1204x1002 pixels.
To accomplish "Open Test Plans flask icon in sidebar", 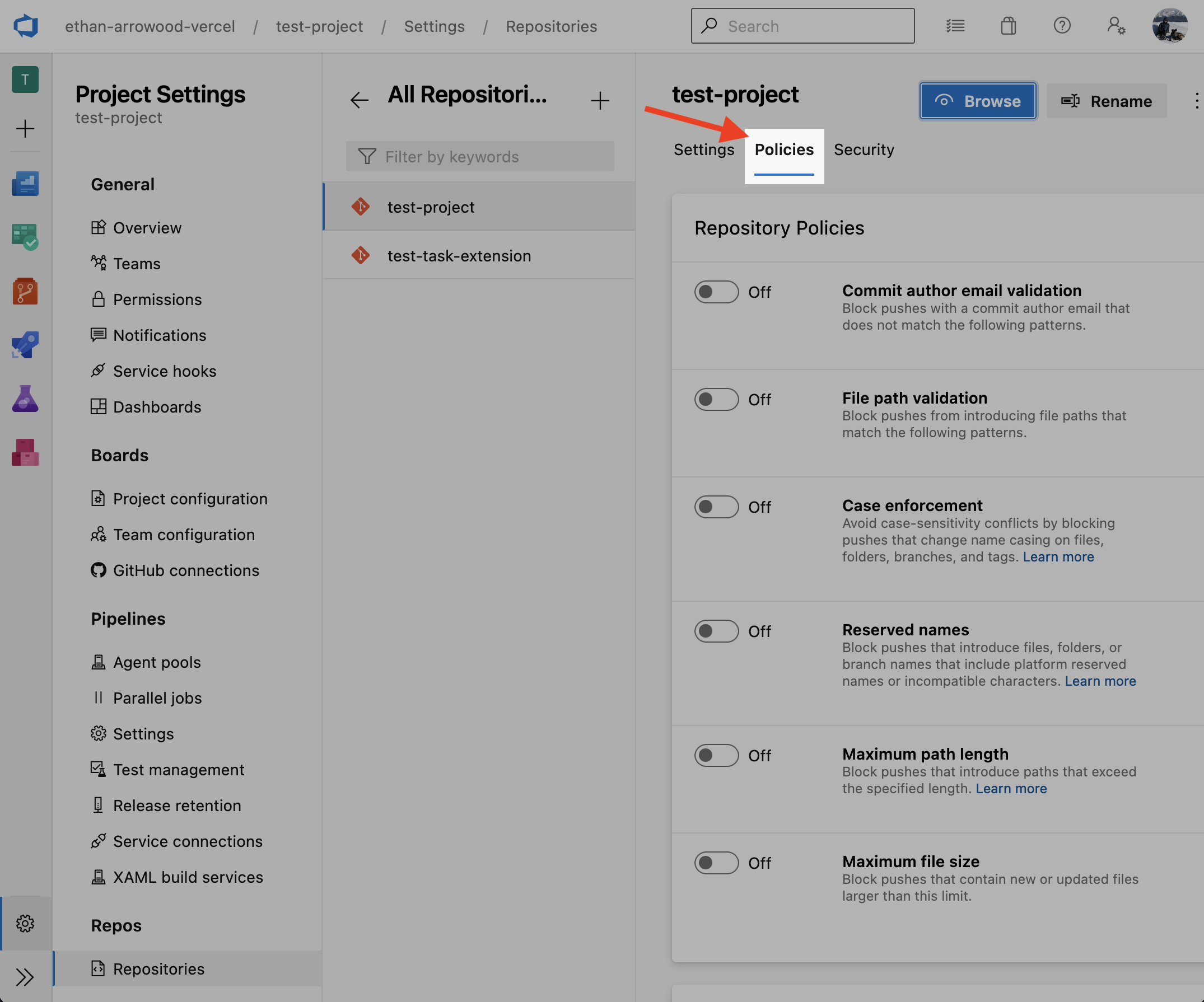I will pyautogui.click(x=25, y=399).
